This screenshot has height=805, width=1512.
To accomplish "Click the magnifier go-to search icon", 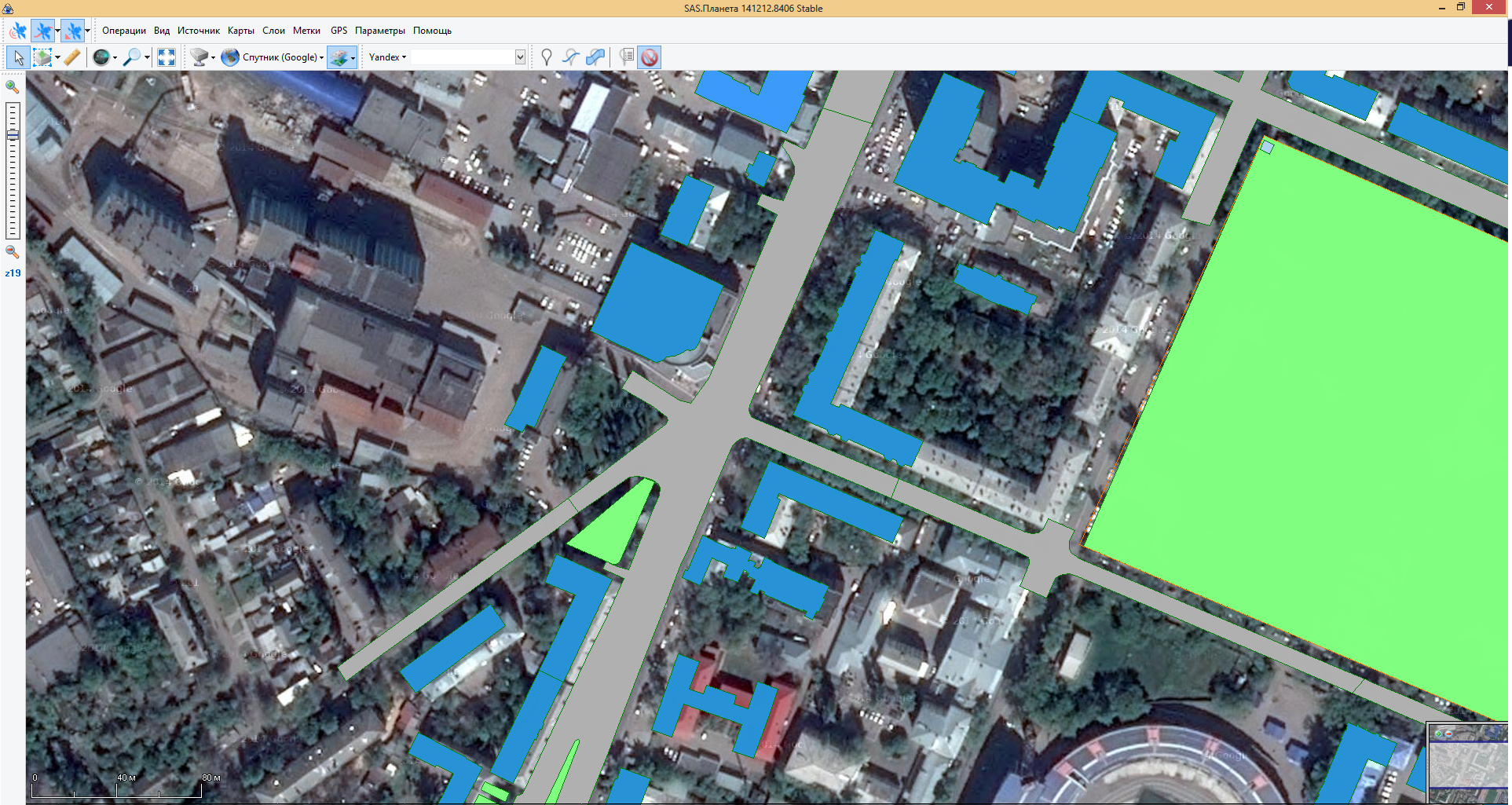I will [x=132, y=57].
